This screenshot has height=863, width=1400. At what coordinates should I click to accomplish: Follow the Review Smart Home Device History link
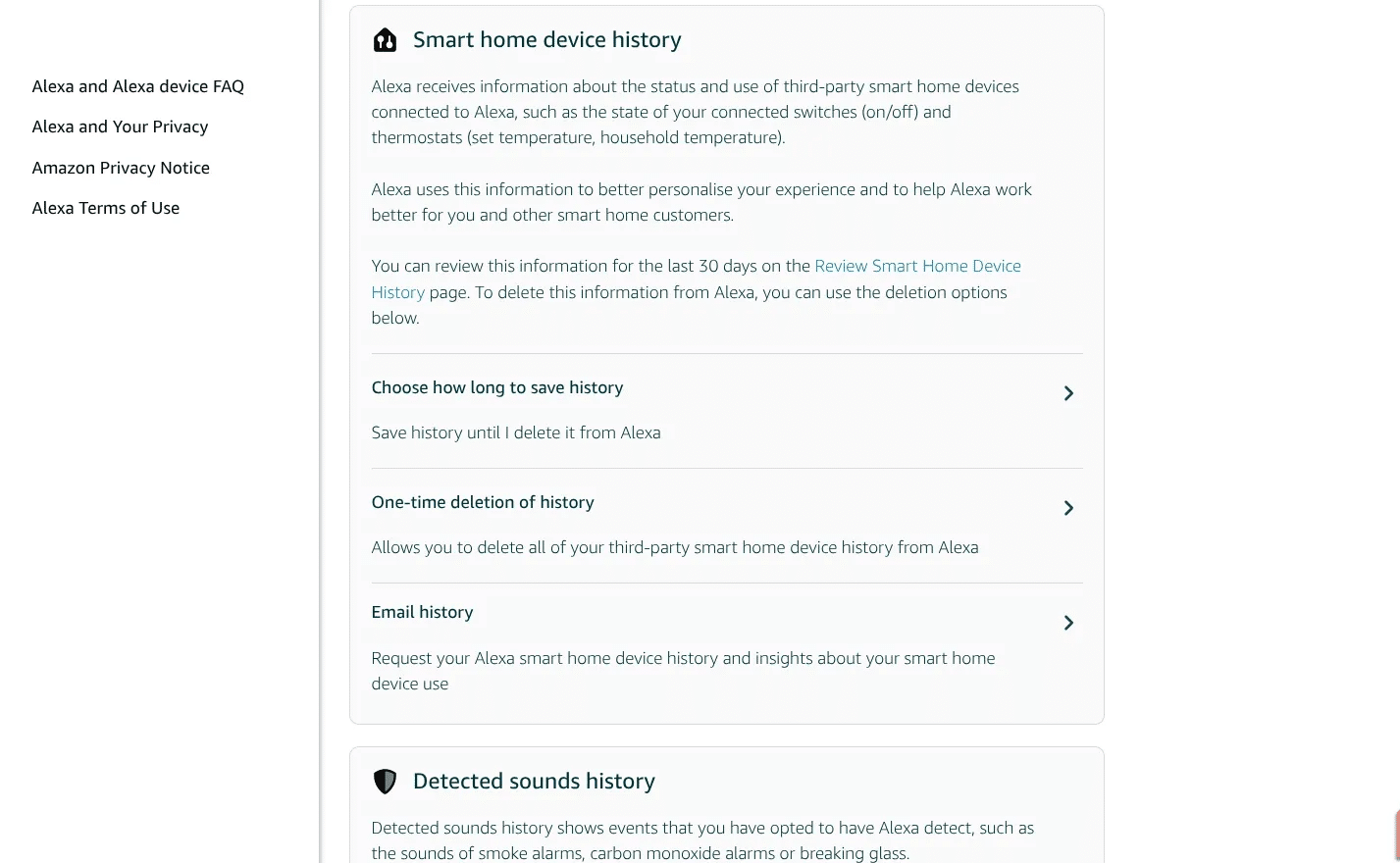coord(916,266)
